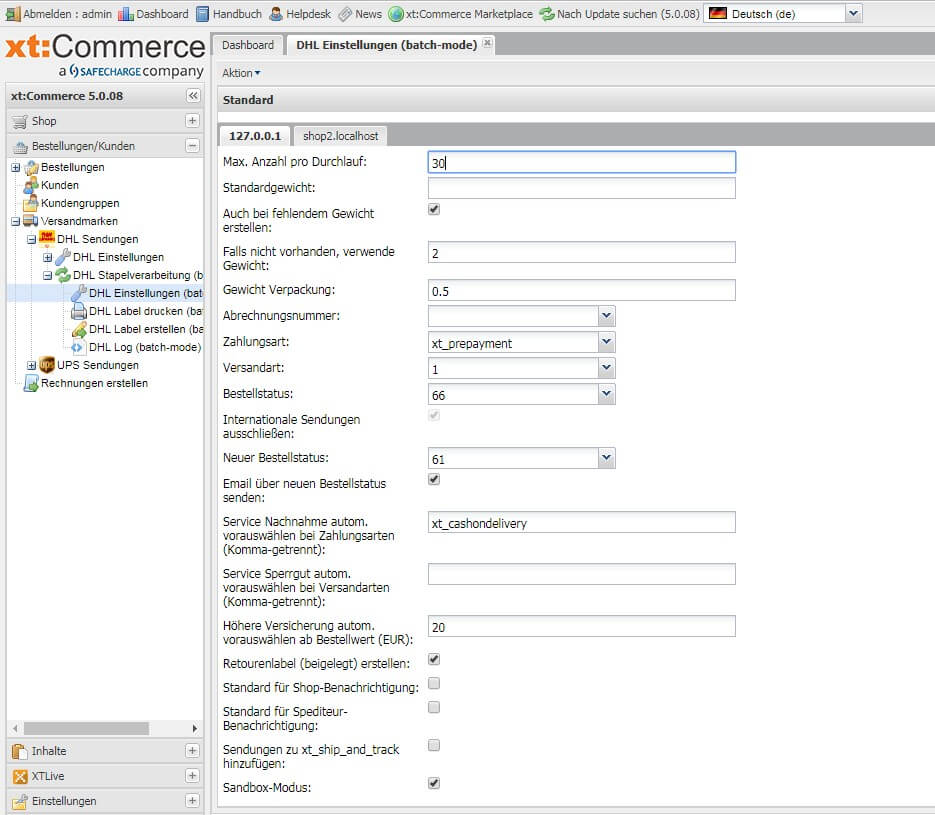Image resolution: width=935 pixels, height=815 pixels.
Task: Click the Bestellungen/Kunden basket icon
Action: tap(21, 147)
